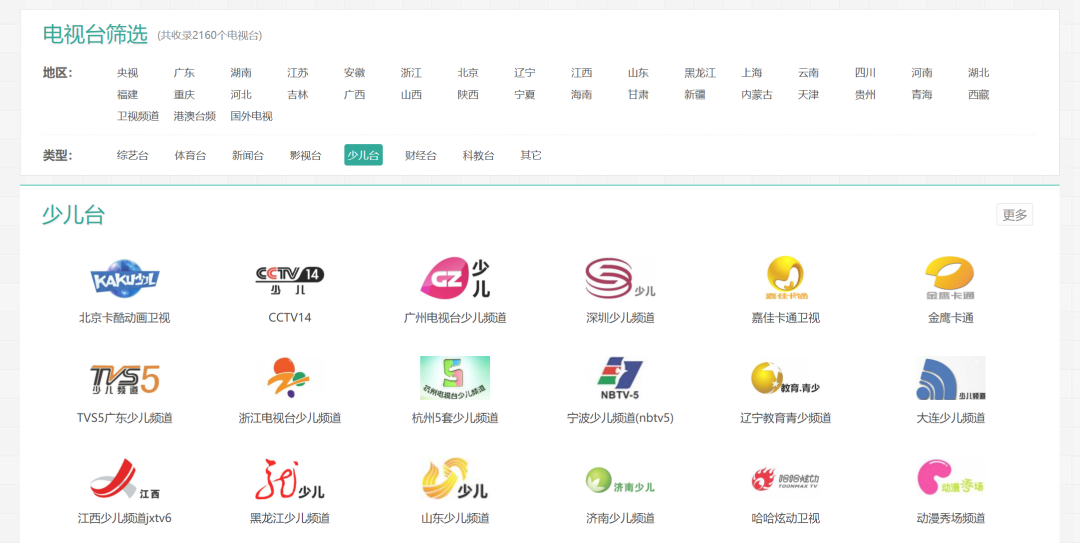Screen dimensions: 1080x543
Task: Click the 金鹰卡通 text link
Action: [x=951, y=318]
